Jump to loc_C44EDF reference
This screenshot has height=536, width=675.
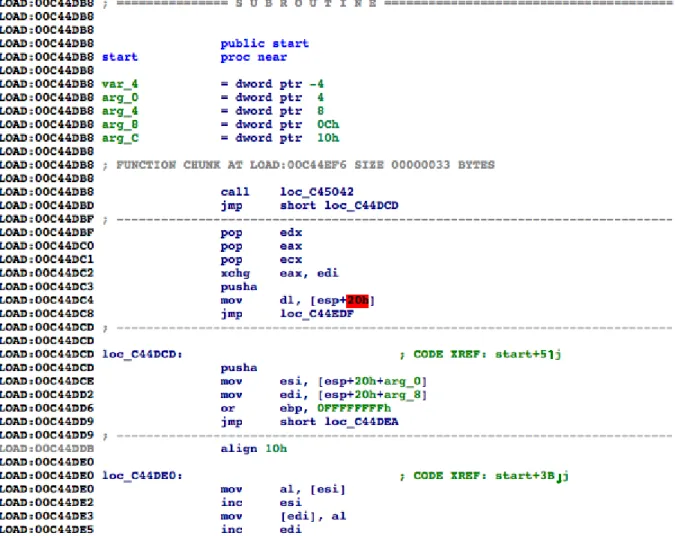[x=316, y=314]
